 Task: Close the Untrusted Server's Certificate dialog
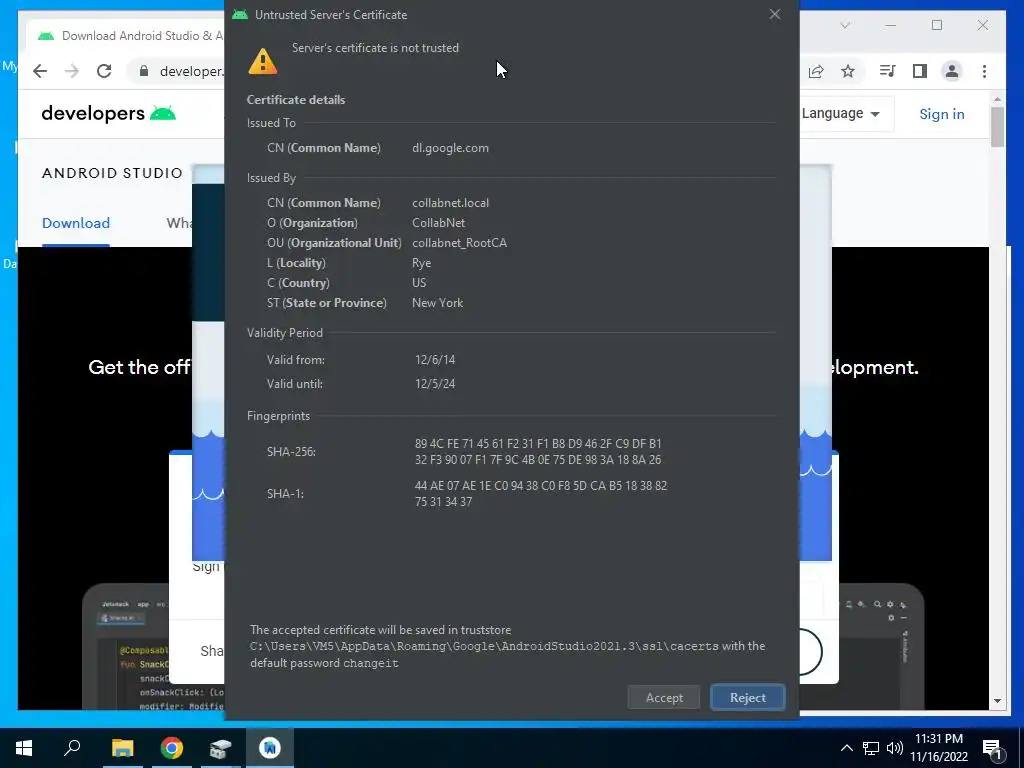coord(775,14)
